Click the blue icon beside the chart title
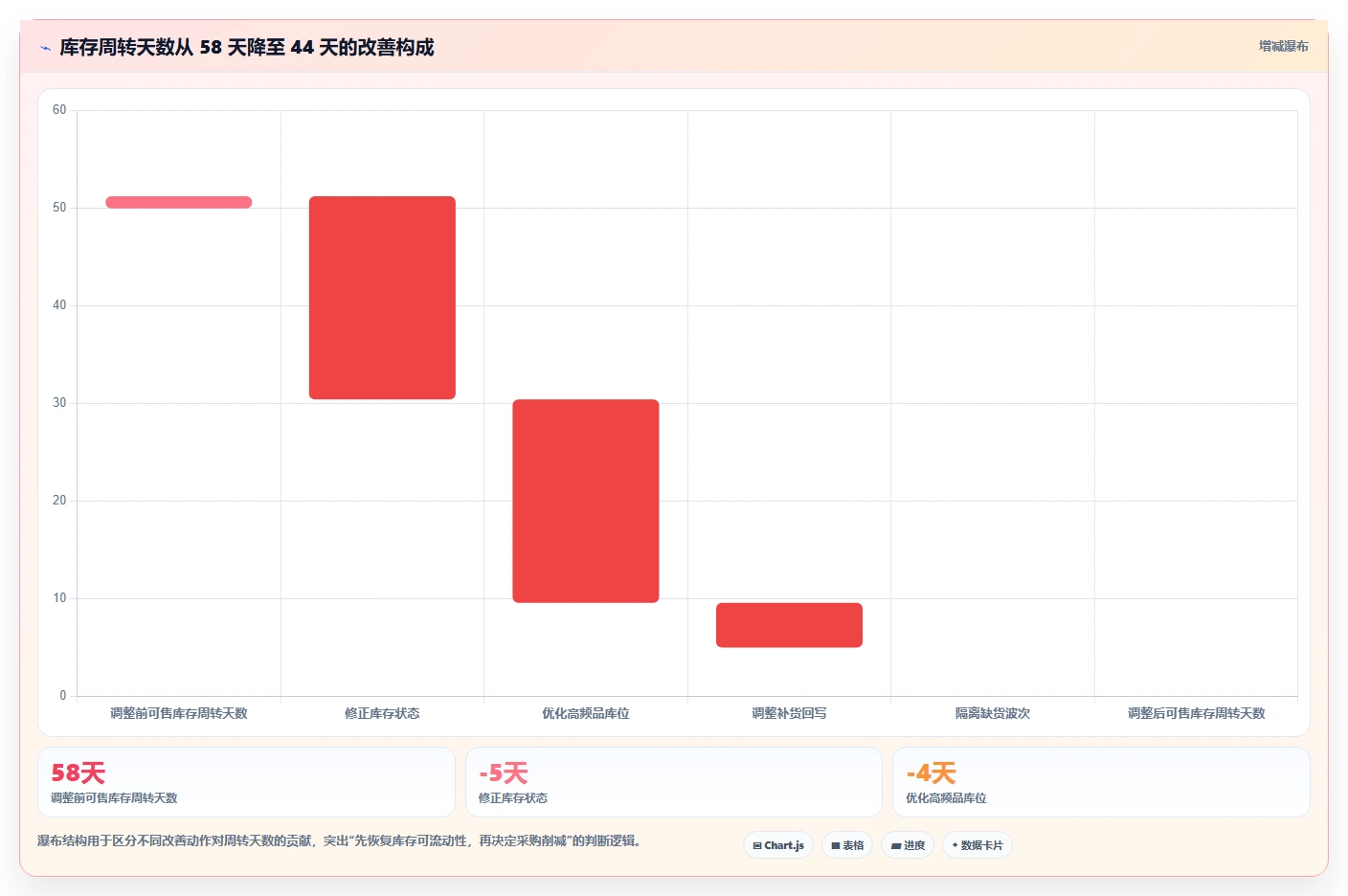1348x896 pixels. [45, 48]
